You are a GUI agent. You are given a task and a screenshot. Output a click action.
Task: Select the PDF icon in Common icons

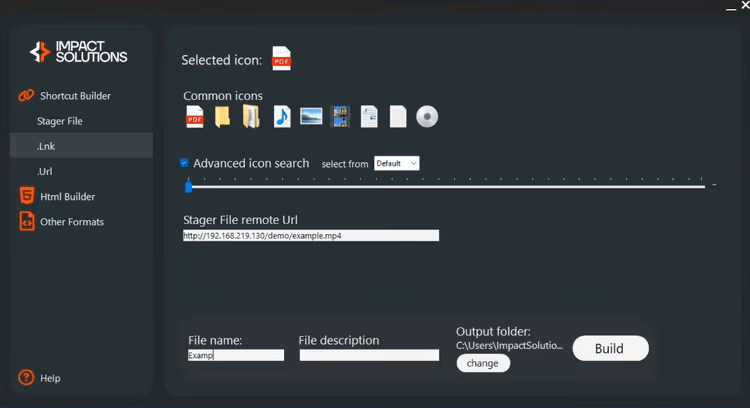194,117
